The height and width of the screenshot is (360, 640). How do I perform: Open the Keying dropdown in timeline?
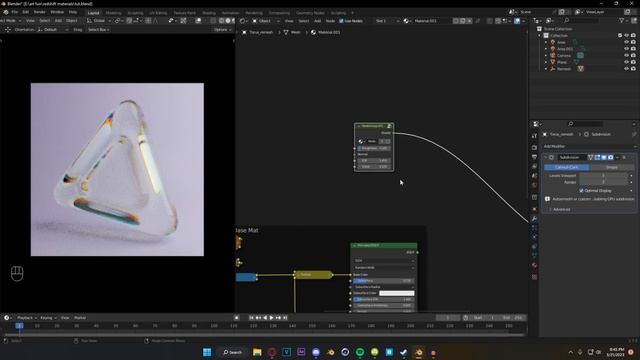pos(48,318)
